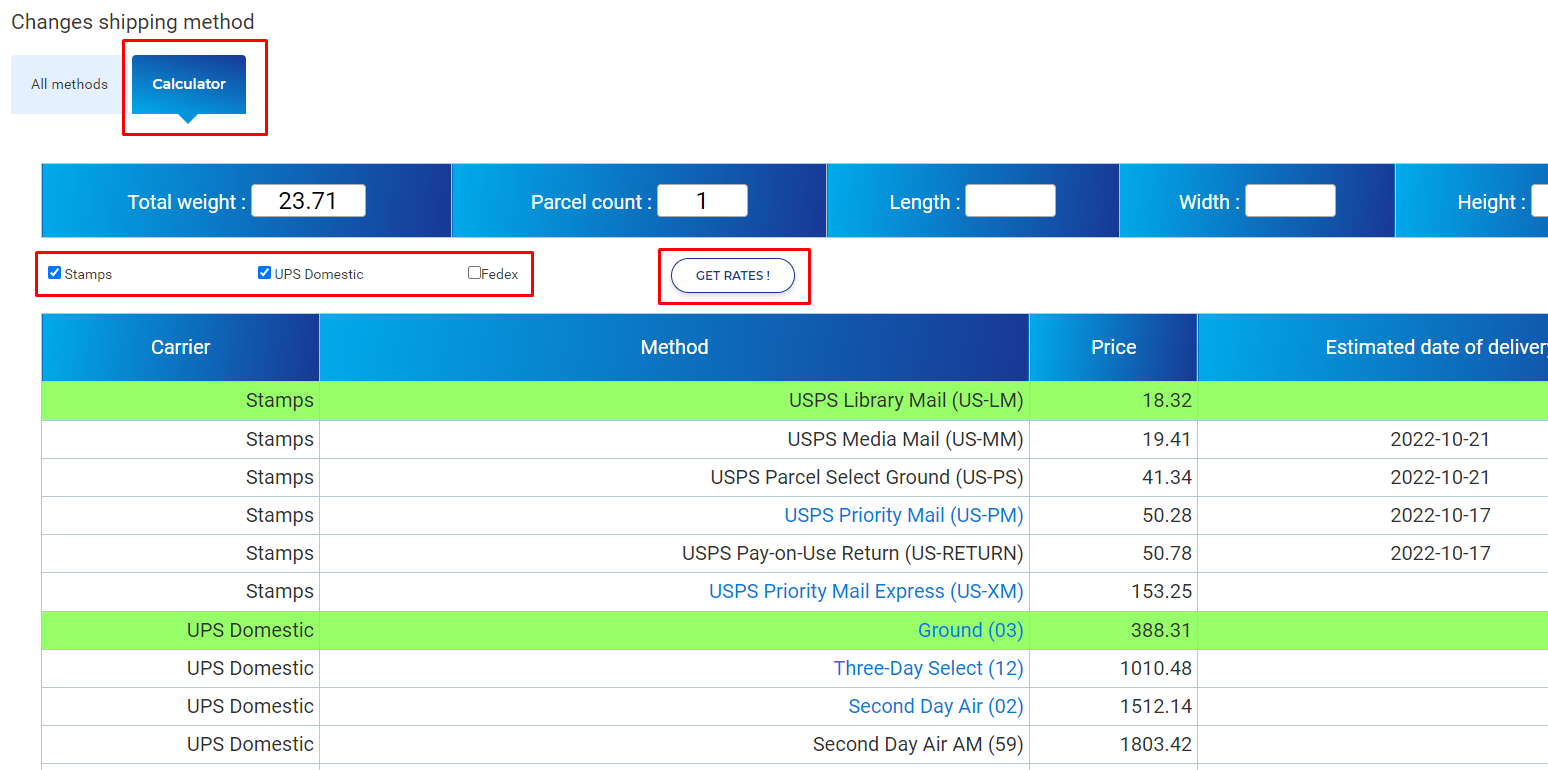Click price 1512.14
Image resolution: width=1548 pixels, height=770 pixels.
click(x=1156, y=706)
